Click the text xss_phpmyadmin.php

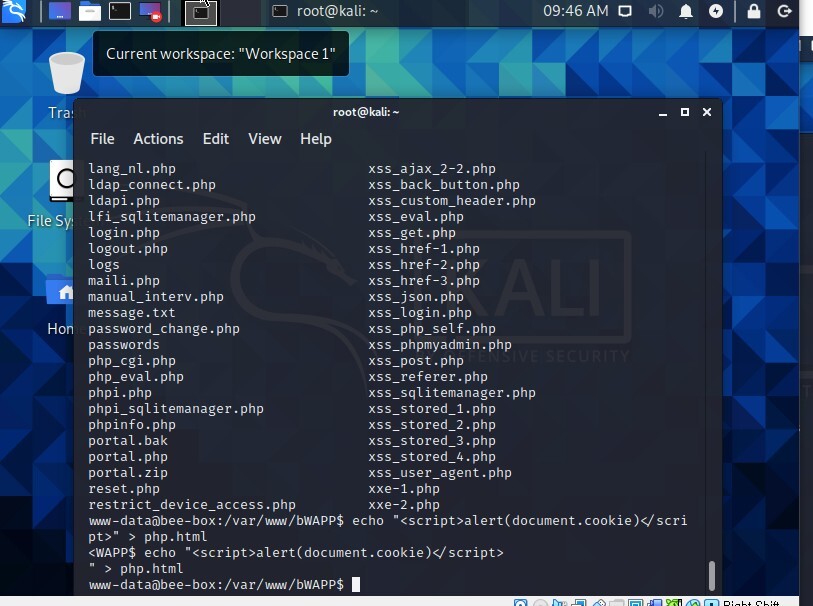[x=440, y=345]
